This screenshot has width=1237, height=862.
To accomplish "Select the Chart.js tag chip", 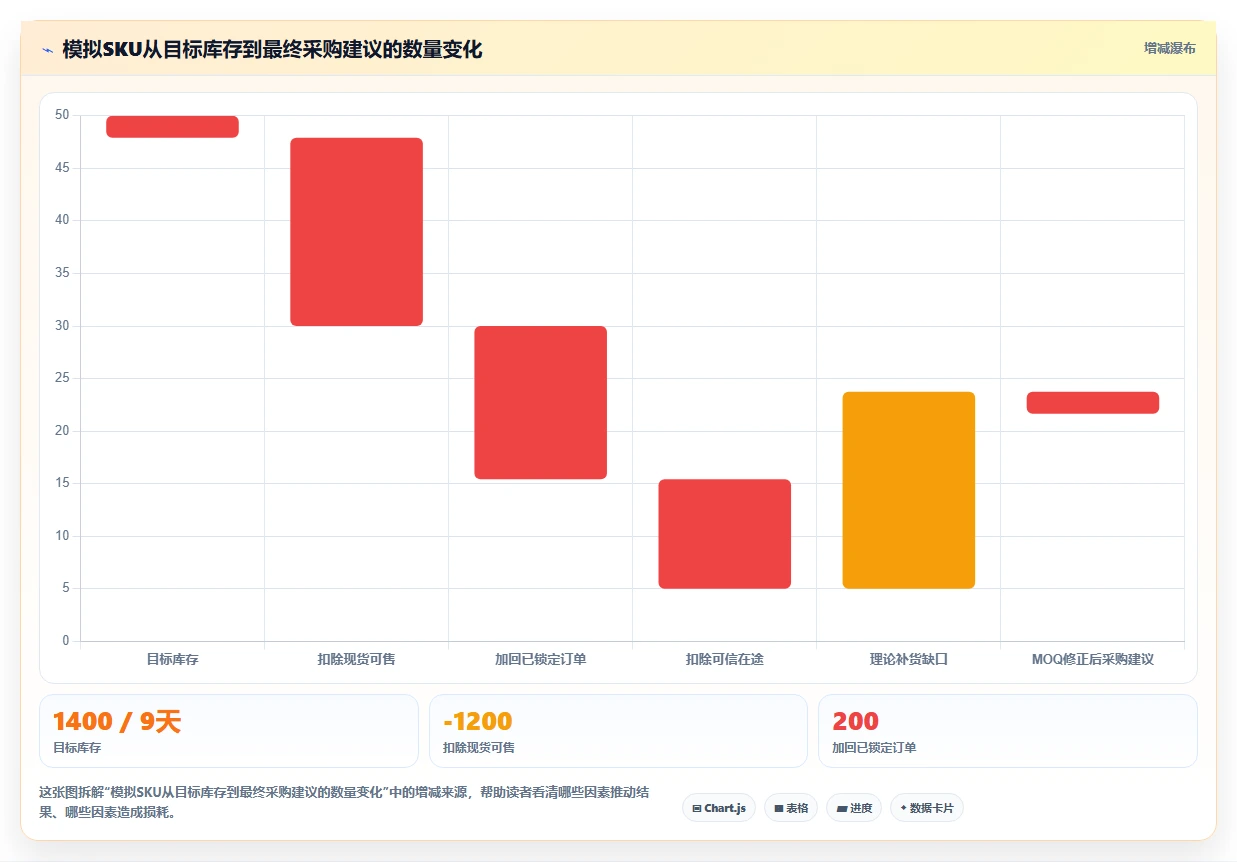I will (718, 808).
